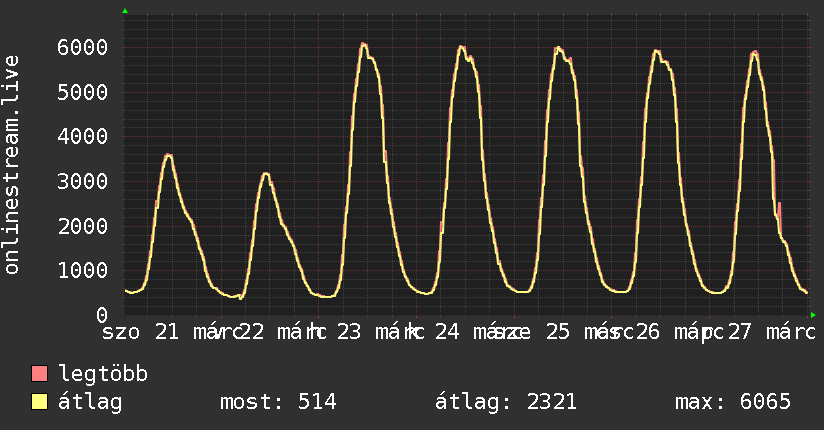Click the onlinestream.live vertical axis title
The width and height of the screenshot is (824, 430).
(x=11, y=165)
